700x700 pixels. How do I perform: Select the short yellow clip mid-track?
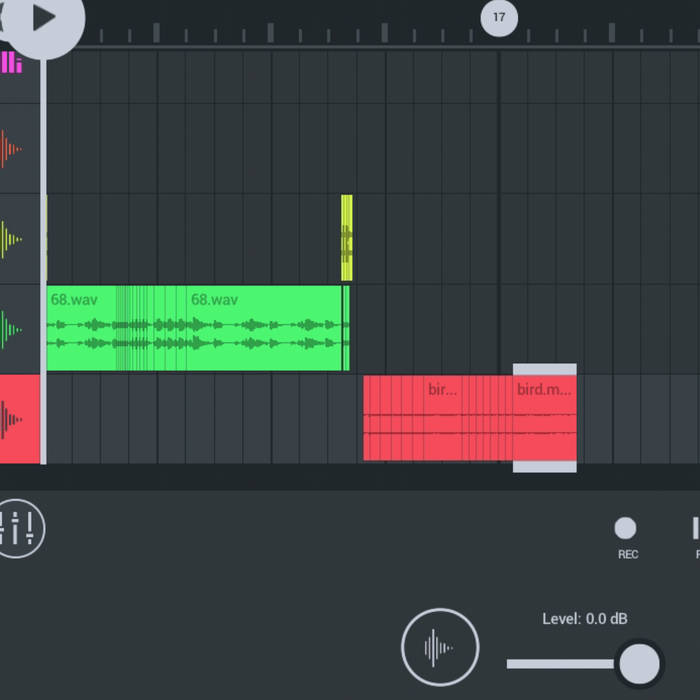[x=347, y=238]
